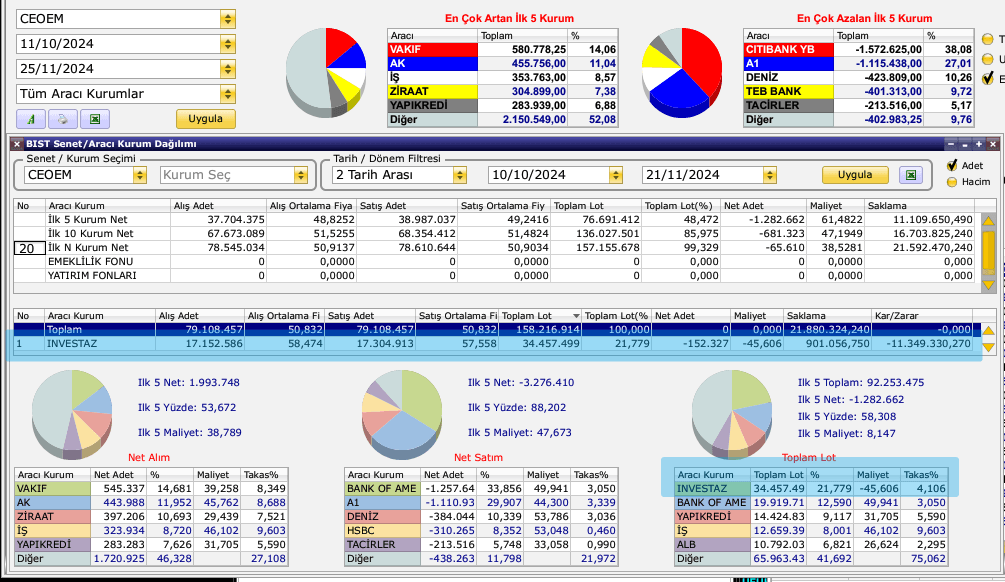The width and height of the screenshot is (1005, 582).
Task: Select the EMEKLİLİK FONU row
Action: [x=494, y=262]
